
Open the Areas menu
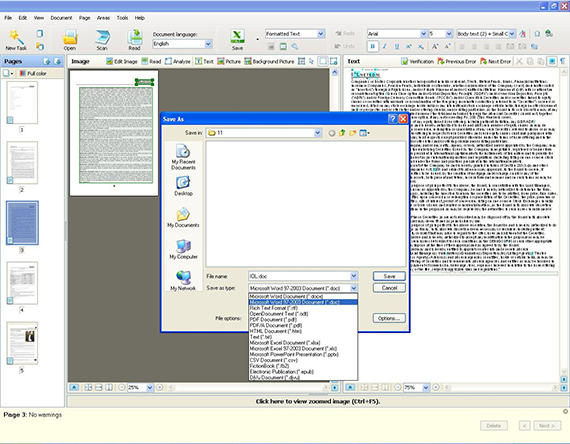(x=103, y=18)
